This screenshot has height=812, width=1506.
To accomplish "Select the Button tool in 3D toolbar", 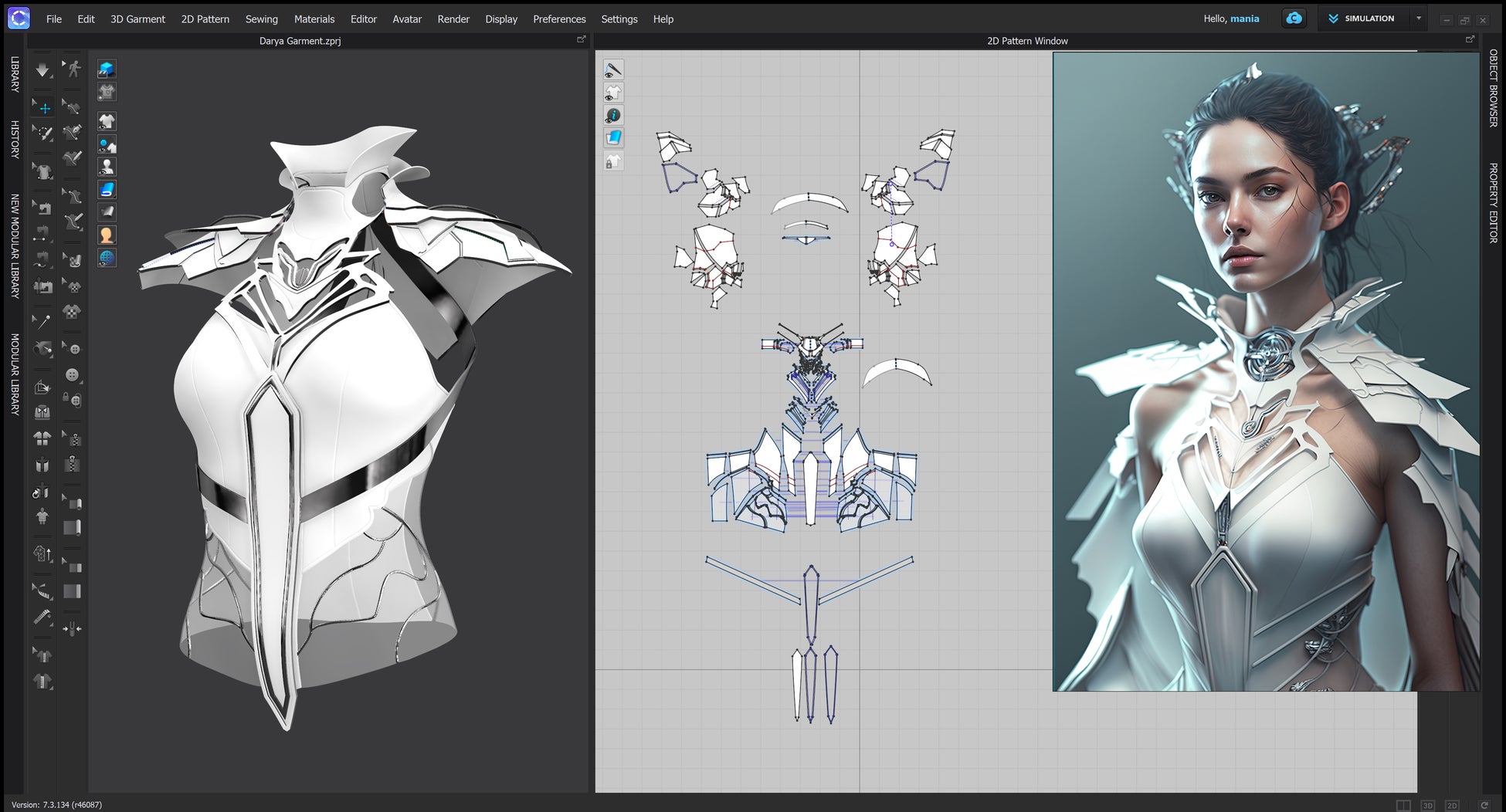I will coord(72,374).
